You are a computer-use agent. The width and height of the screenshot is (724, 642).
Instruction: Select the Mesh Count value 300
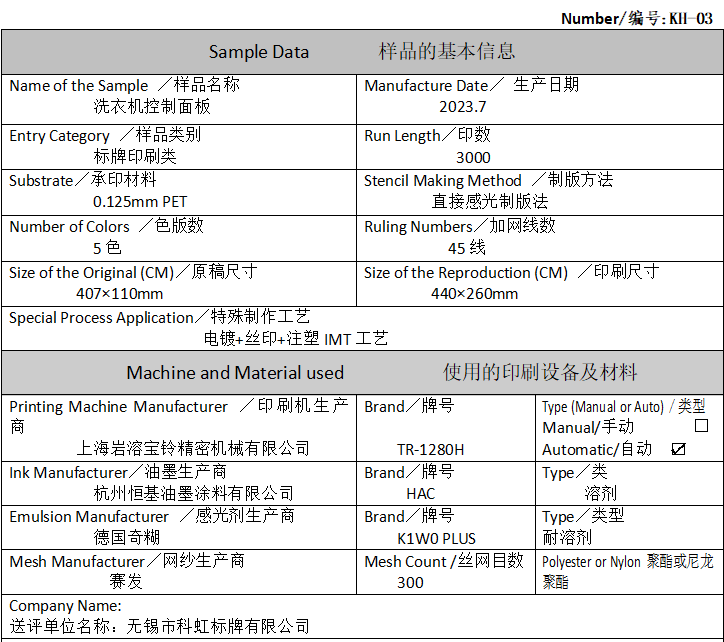point(410,583)
